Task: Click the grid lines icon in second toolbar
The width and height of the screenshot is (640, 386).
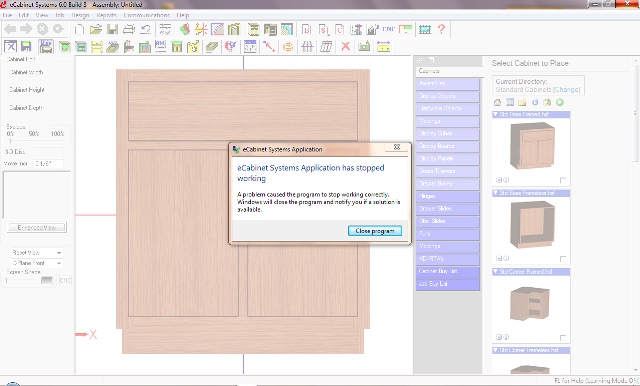Action: 307,47
